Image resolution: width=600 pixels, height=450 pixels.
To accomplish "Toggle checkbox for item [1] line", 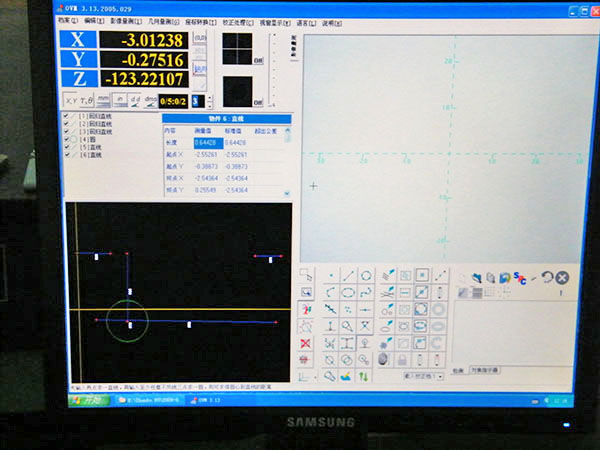I will click(67, 118).
